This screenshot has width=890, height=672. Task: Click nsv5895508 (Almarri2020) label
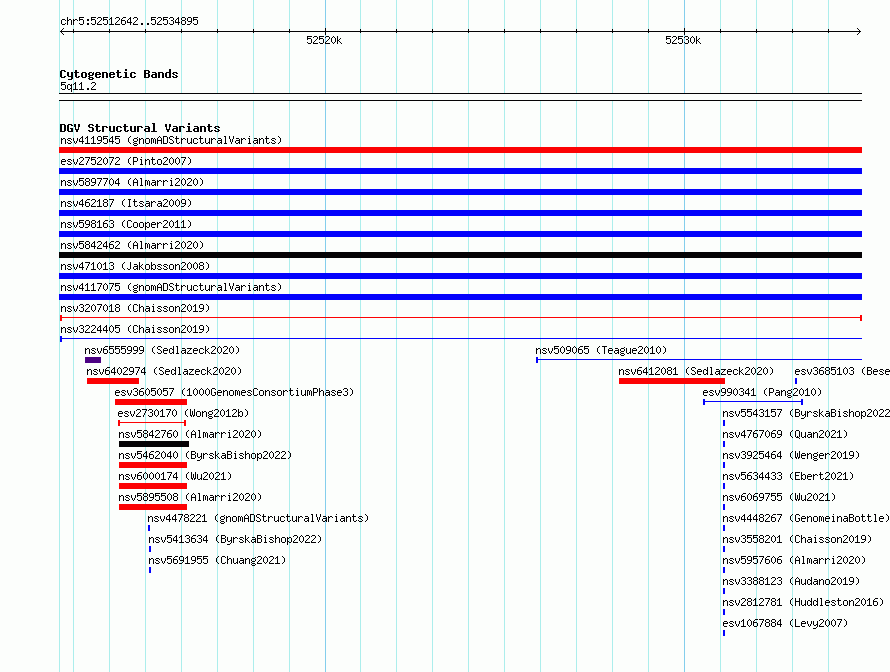click(x=190, y=497)
